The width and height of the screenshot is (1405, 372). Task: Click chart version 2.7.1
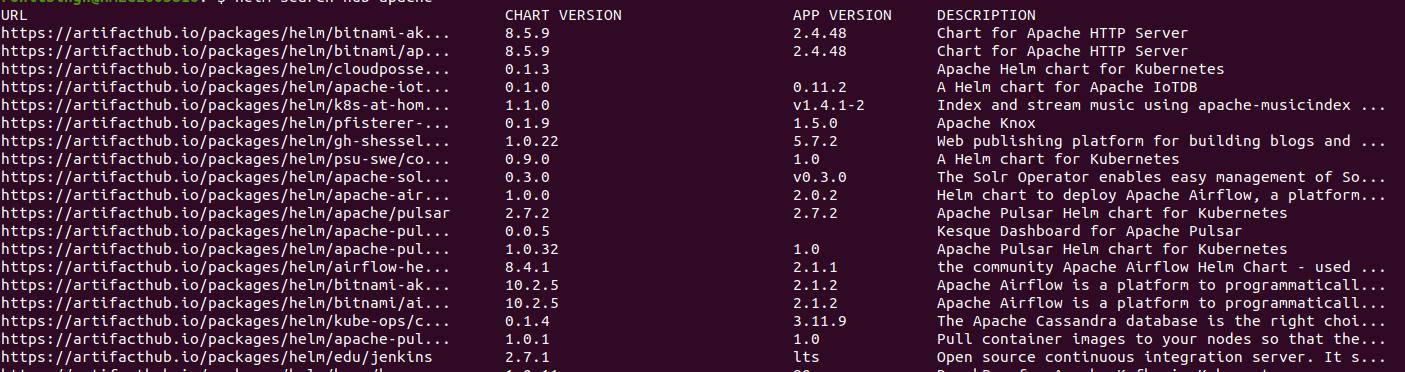(527, 357)
